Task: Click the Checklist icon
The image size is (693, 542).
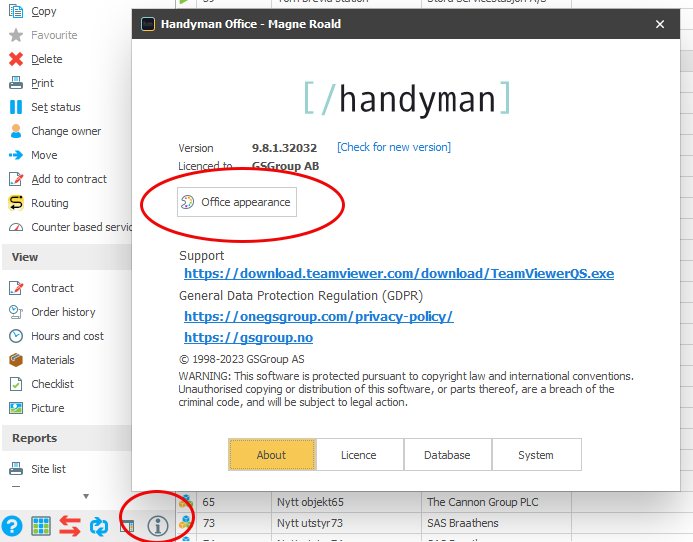Action: point(16,384)
